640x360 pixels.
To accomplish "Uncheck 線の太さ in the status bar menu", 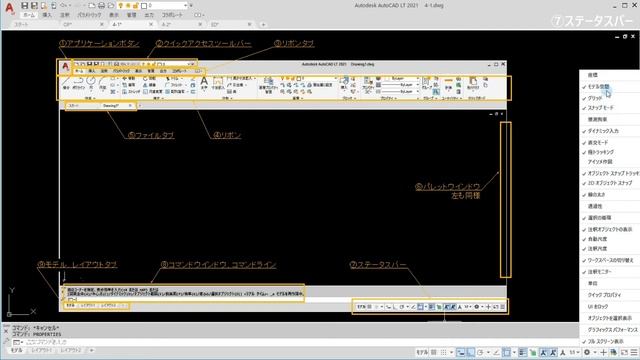I will coord(596,195).
